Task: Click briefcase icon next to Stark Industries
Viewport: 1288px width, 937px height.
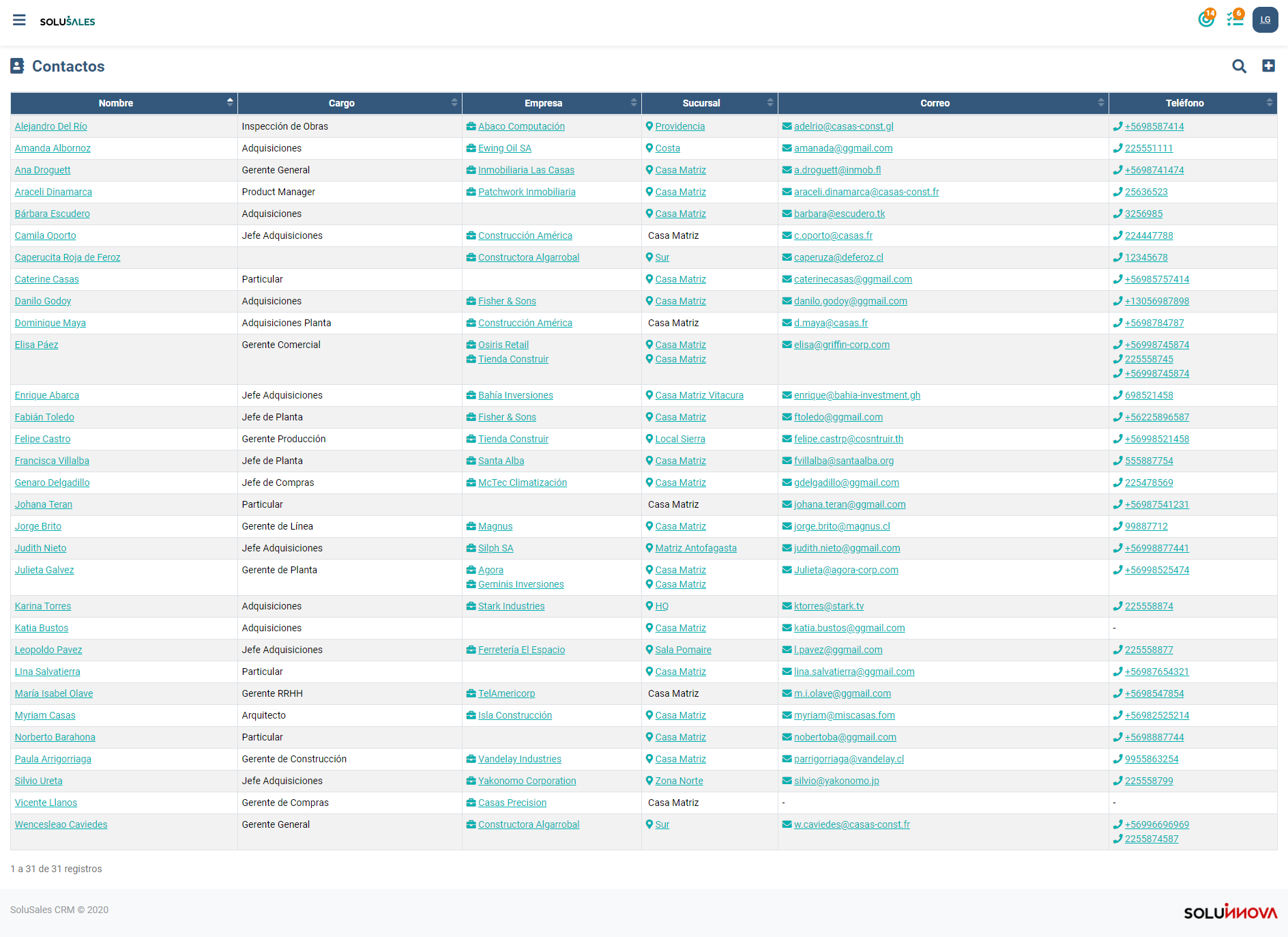Action: [471, 606]
